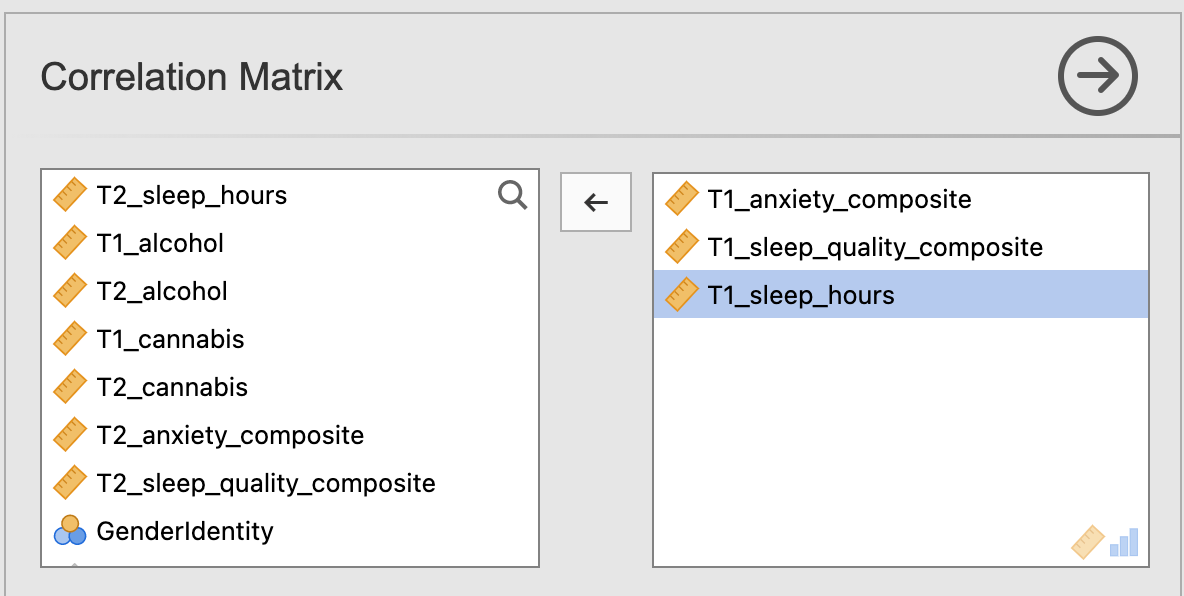Click the faded ordinal bar-chart type icon
Image resolution: width=1184 pixels, height=596 pixels.
(1124, 543)
